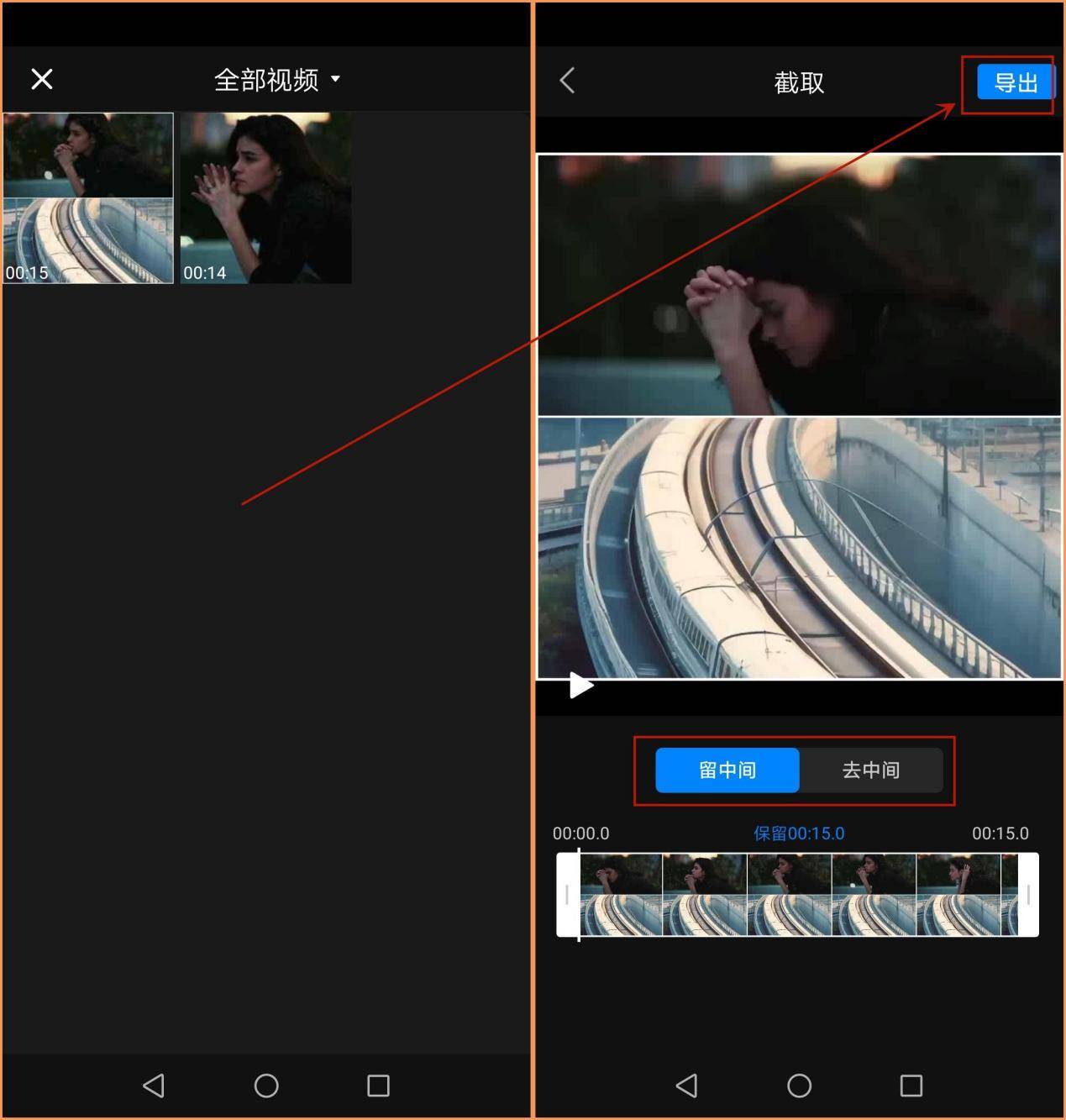Image resolution: width=1066 pixels, height=1120 pixels.
Task: Click the 00:00.0 start time label
Action: pos(580,833)
